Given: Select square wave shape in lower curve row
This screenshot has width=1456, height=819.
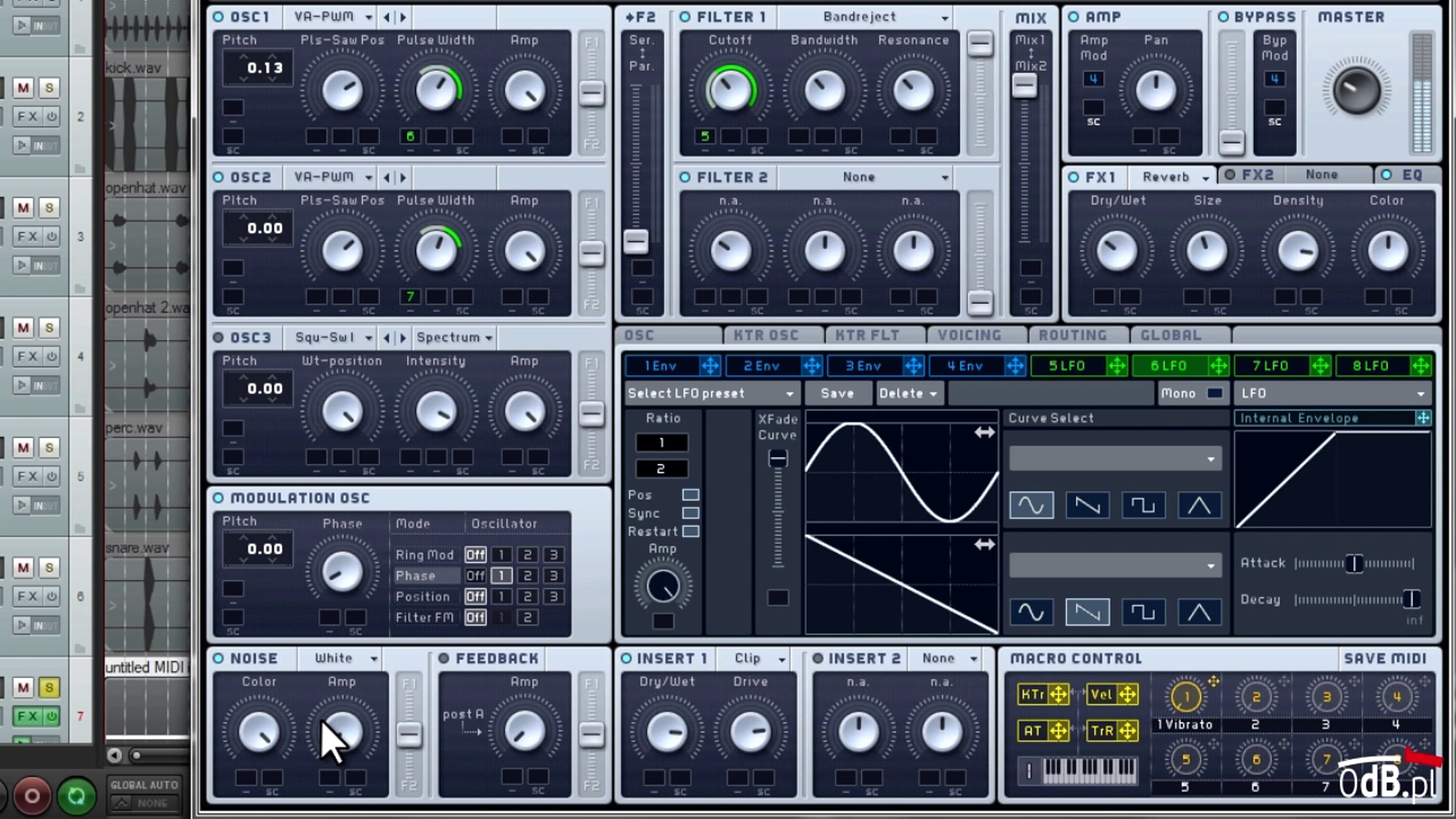Looking at the screenshot, I should click(x=1143, y=612).
